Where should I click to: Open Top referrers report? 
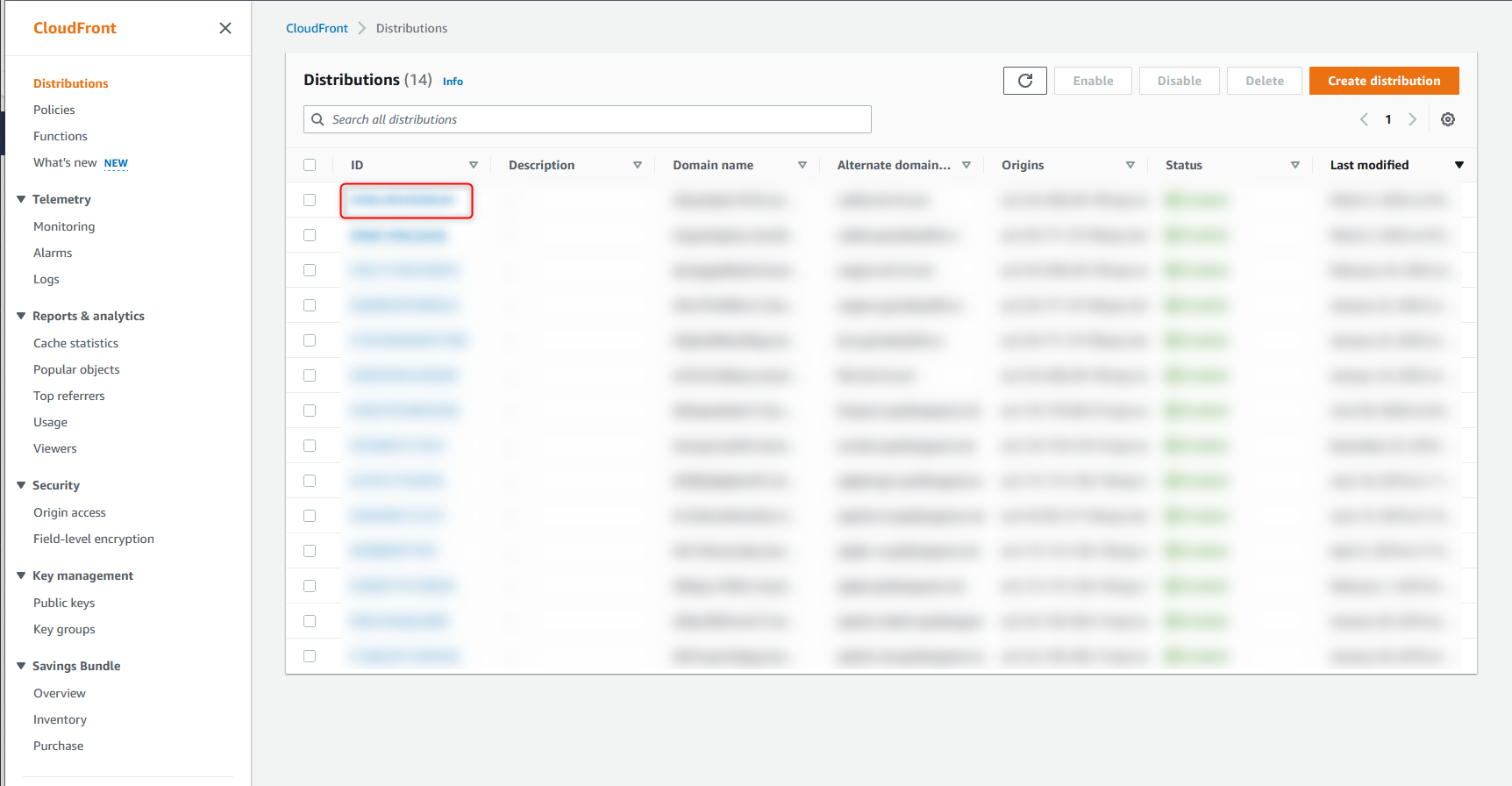pos(69,396)
